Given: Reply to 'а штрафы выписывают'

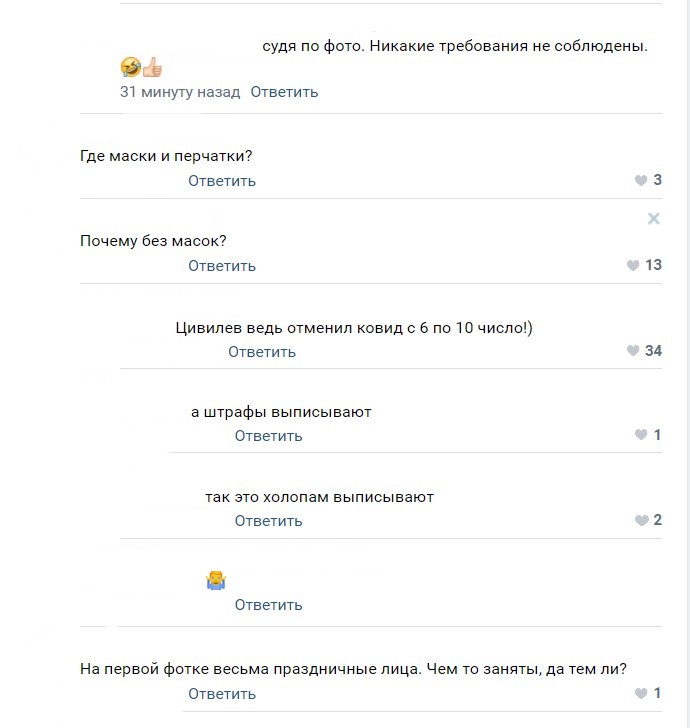Looking at the screenshot, I should (268, 436).
